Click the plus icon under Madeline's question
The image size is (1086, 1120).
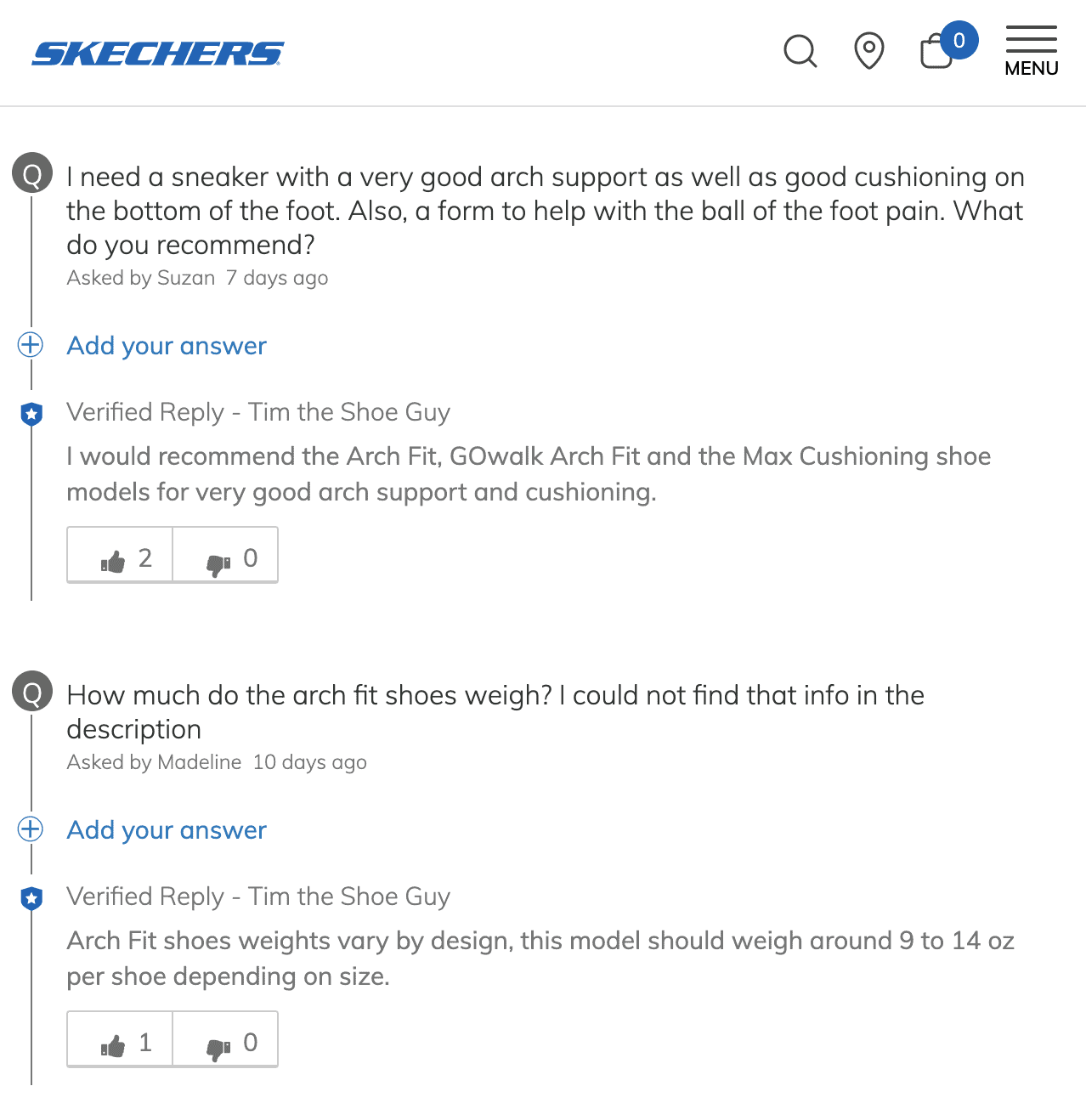[31, 829]
